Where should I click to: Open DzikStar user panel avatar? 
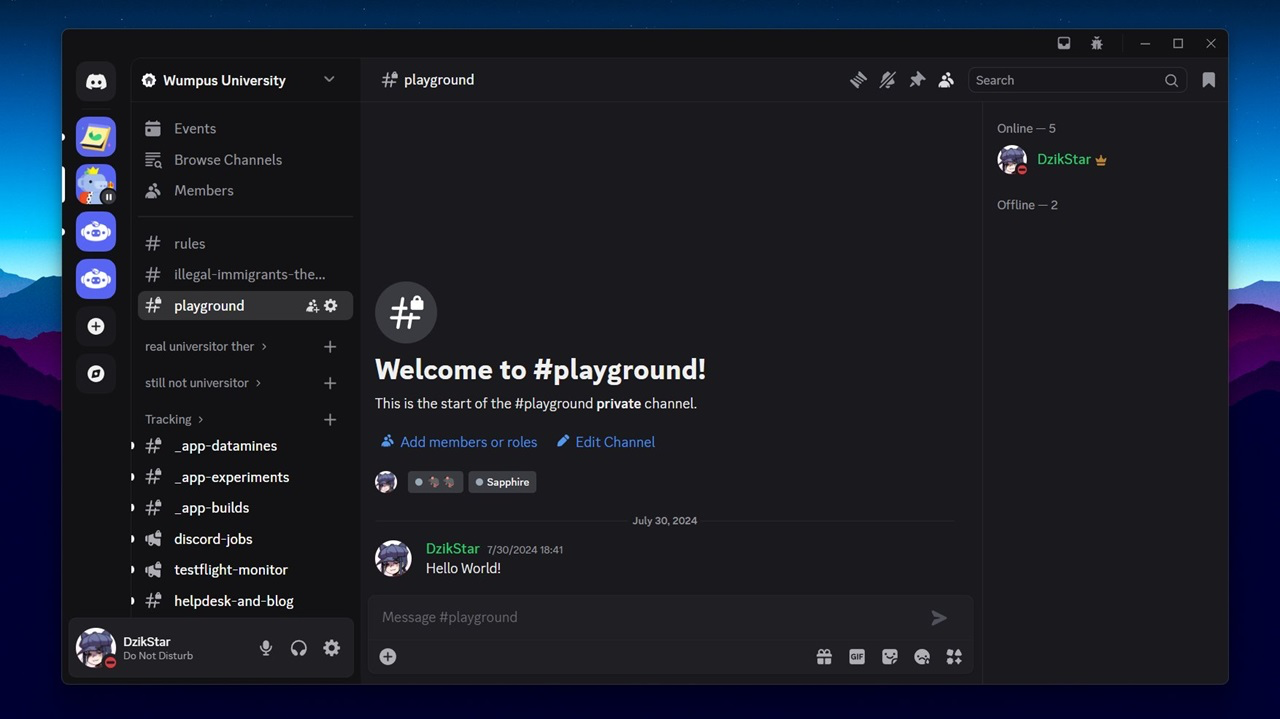[96, 648]
